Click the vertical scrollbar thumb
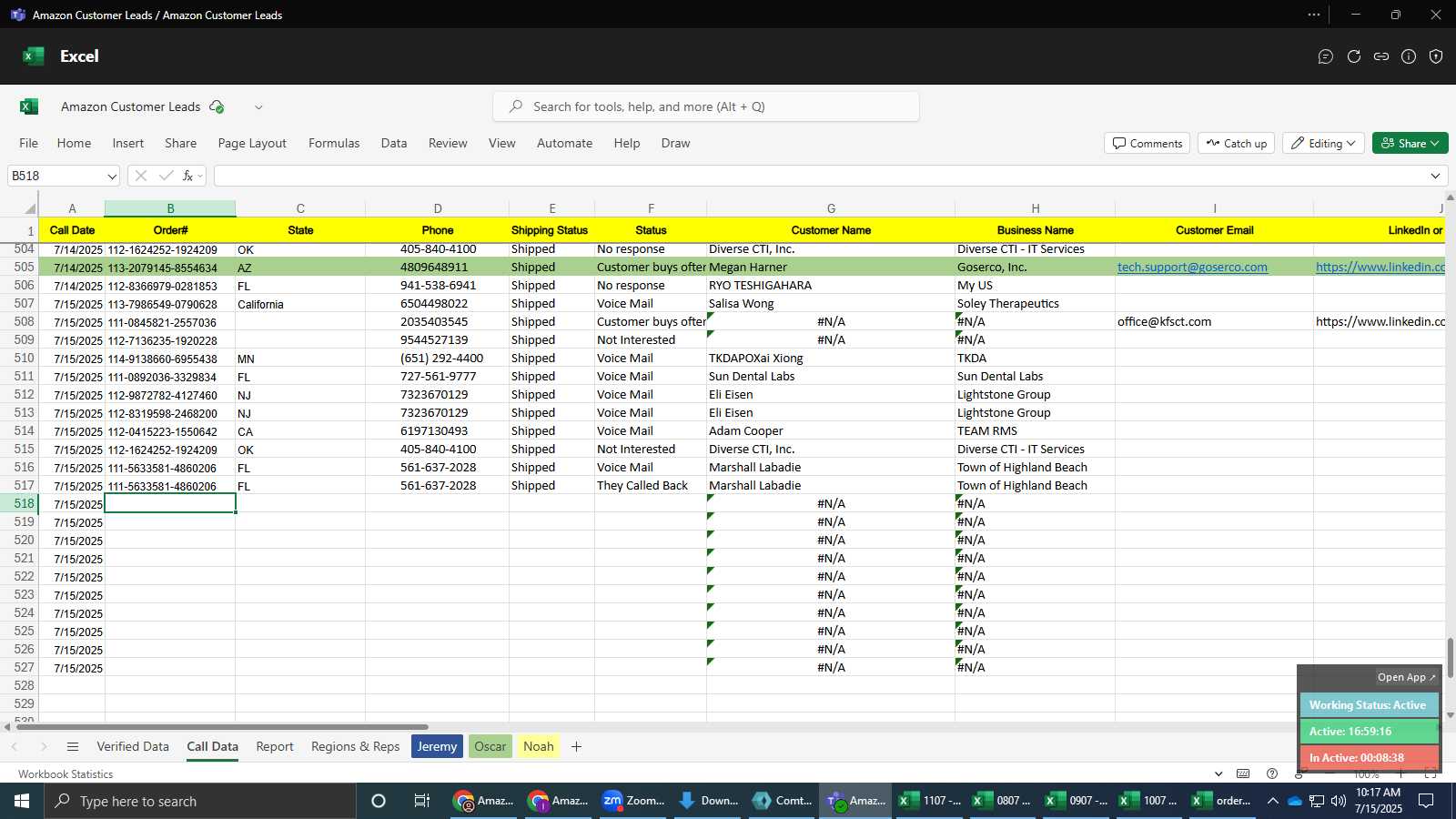1456x819 pixels. pyautogui.click(x=1451, y=658)
